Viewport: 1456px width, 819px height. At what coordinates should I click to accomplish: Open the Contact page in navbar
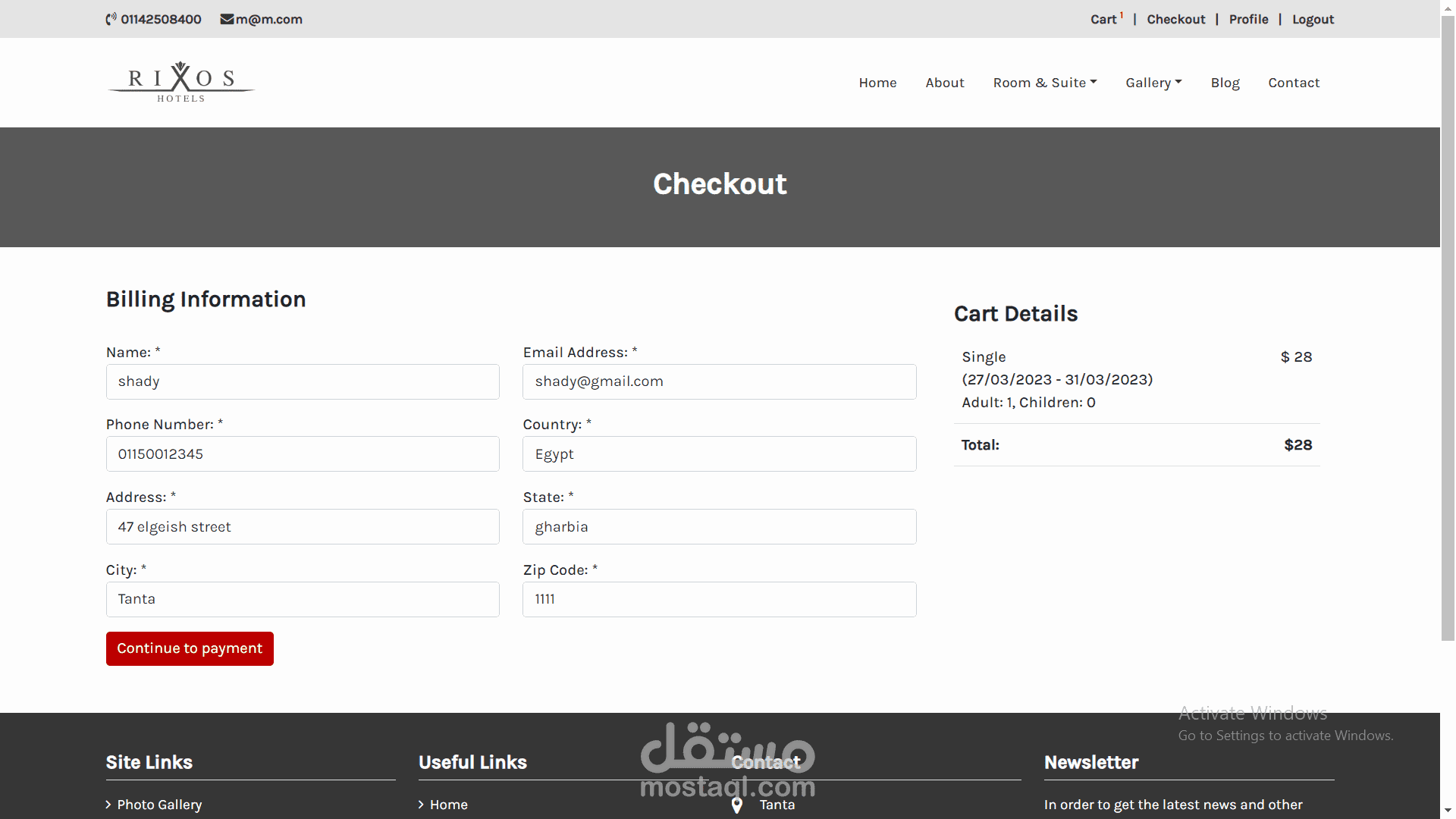(x=1293, y=83)
